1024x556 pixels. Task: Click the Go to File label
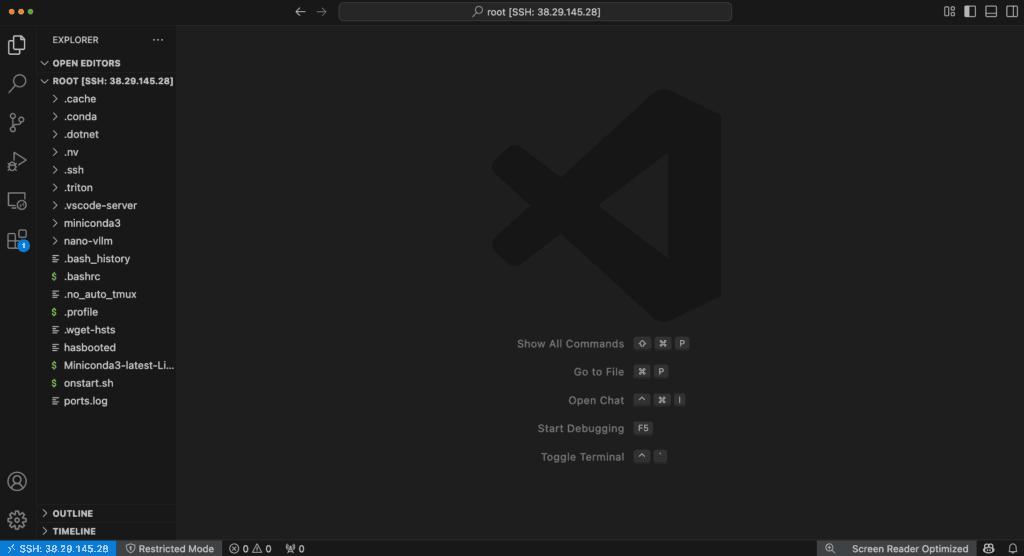pyautogui.click(x=598, y=372)
